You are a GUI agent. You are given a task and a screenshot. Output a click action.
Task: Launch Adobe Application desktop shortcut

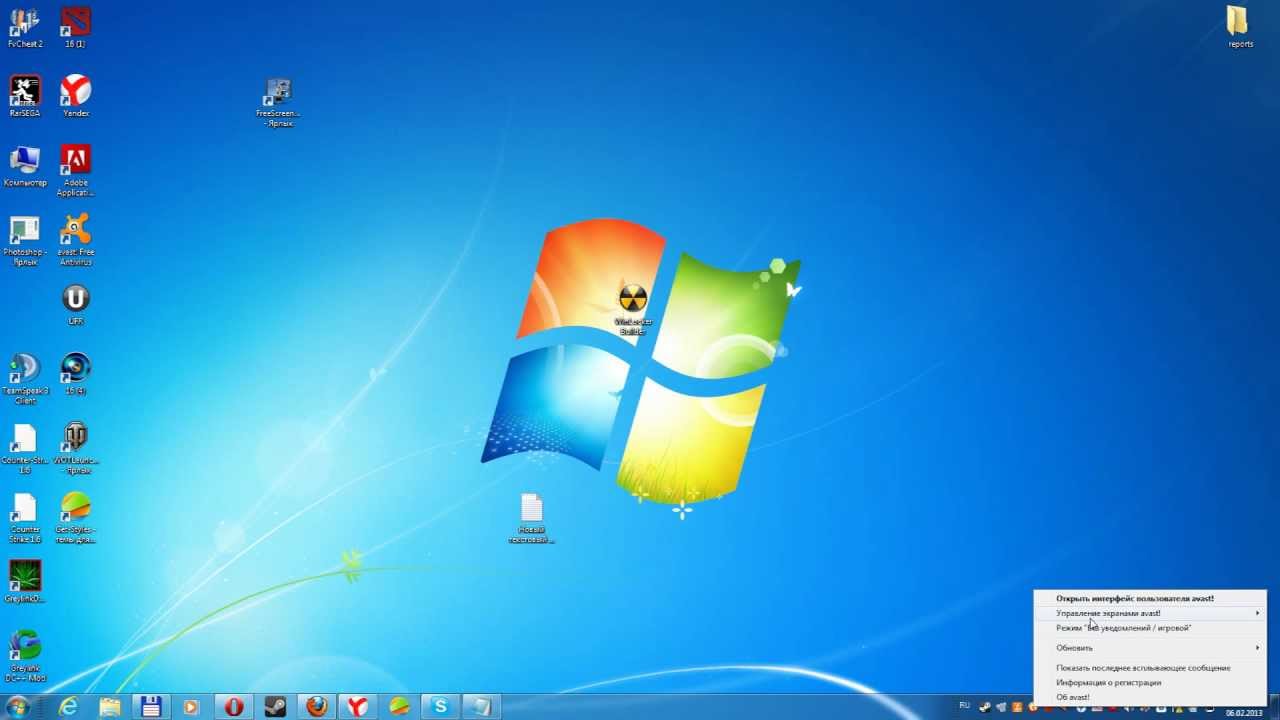tap(75, 171)
